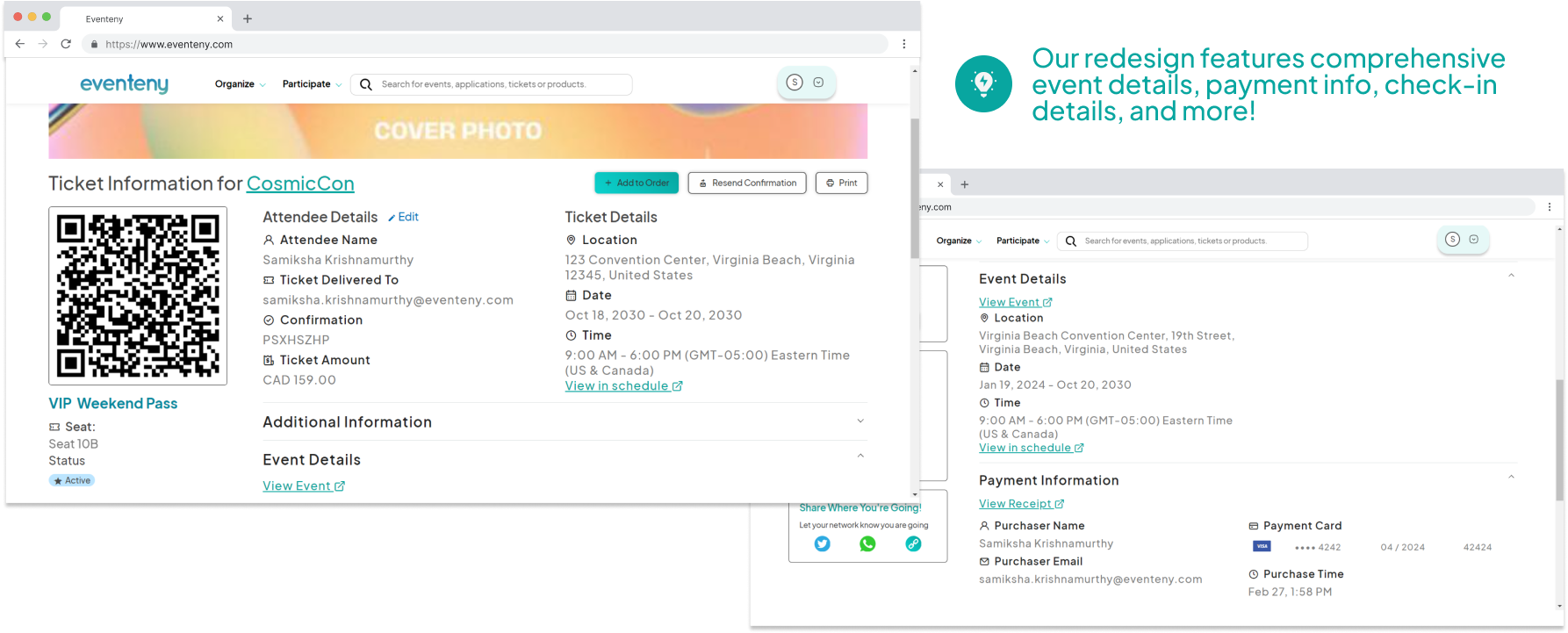This screenshot has width=1568, height=633.
Task: Collapse Event Details in the back window
Action: 1511,276
